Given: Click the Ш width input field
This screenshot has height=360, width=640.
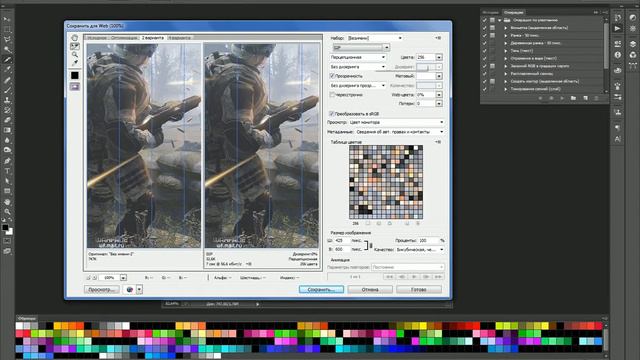Looking at the screenshot, I should [341, 240].
